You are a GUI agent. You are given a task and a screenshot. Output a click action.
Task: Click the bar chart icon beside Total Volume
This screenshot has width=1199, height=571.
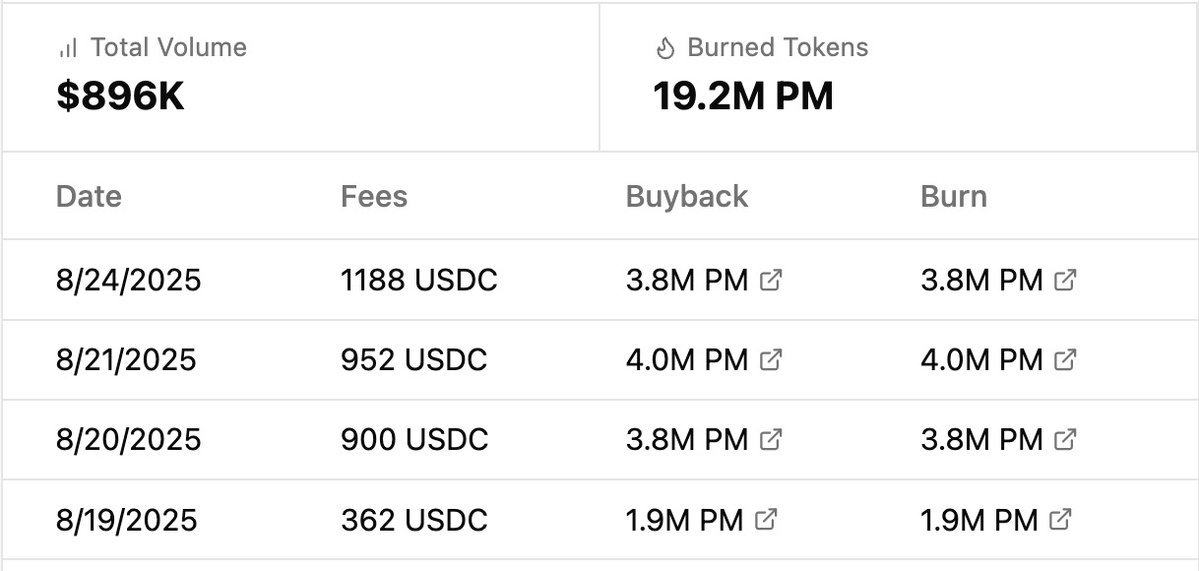click(68, 48)
